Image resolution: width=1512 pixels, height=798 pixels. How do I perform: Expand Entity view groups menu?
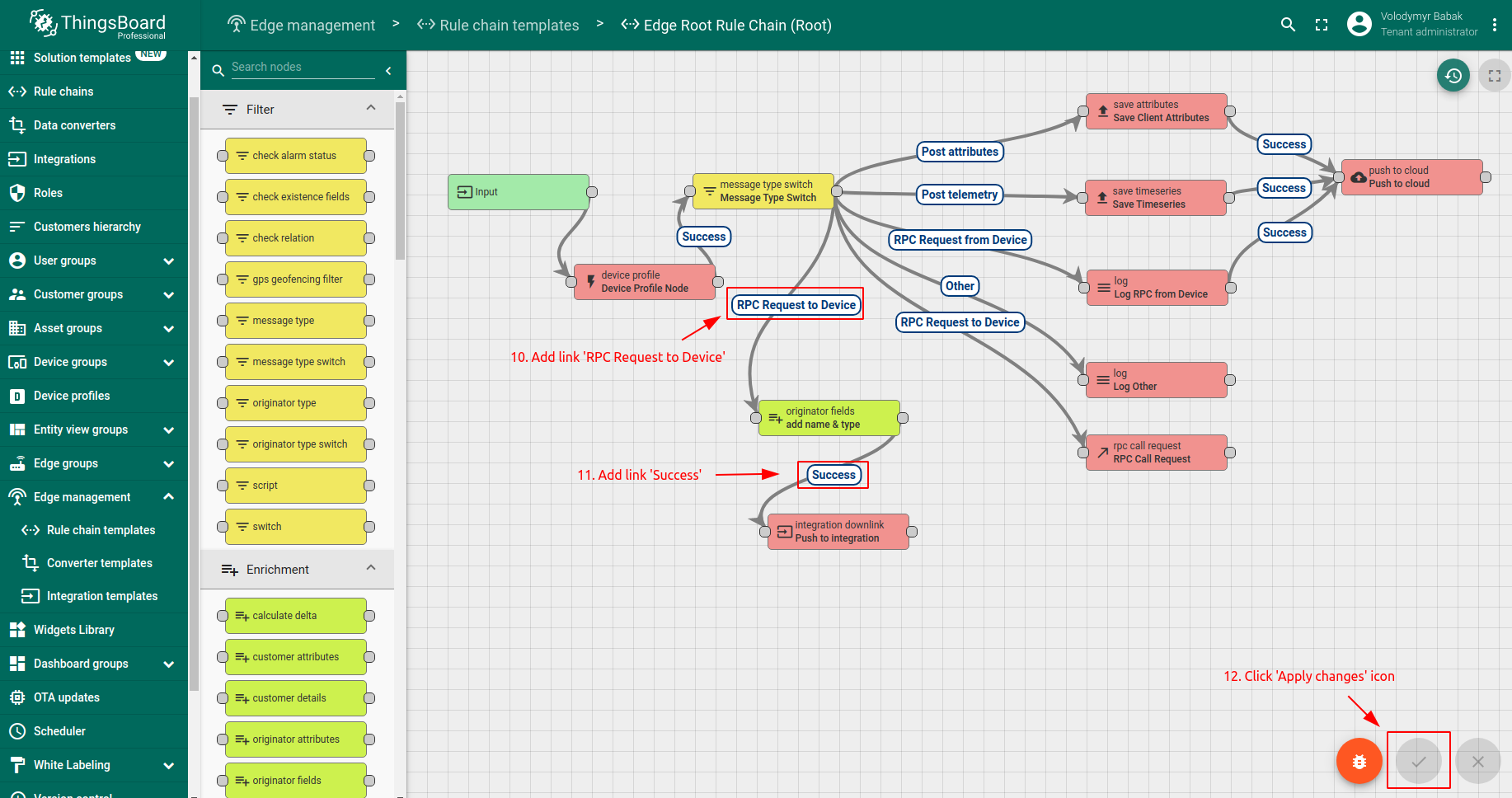tap(94, 430)
